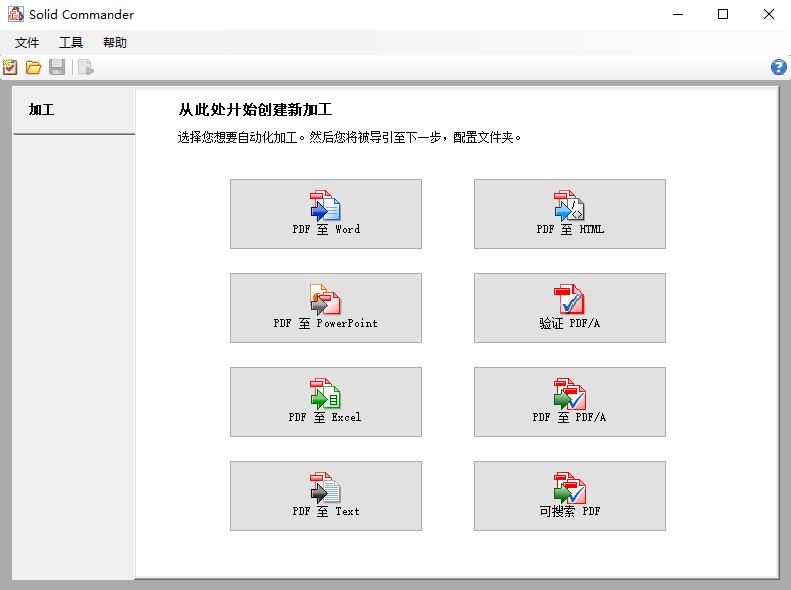Open the 工具 menu
This screenshot has height=590, width=791.
click(x=71, y=42)
